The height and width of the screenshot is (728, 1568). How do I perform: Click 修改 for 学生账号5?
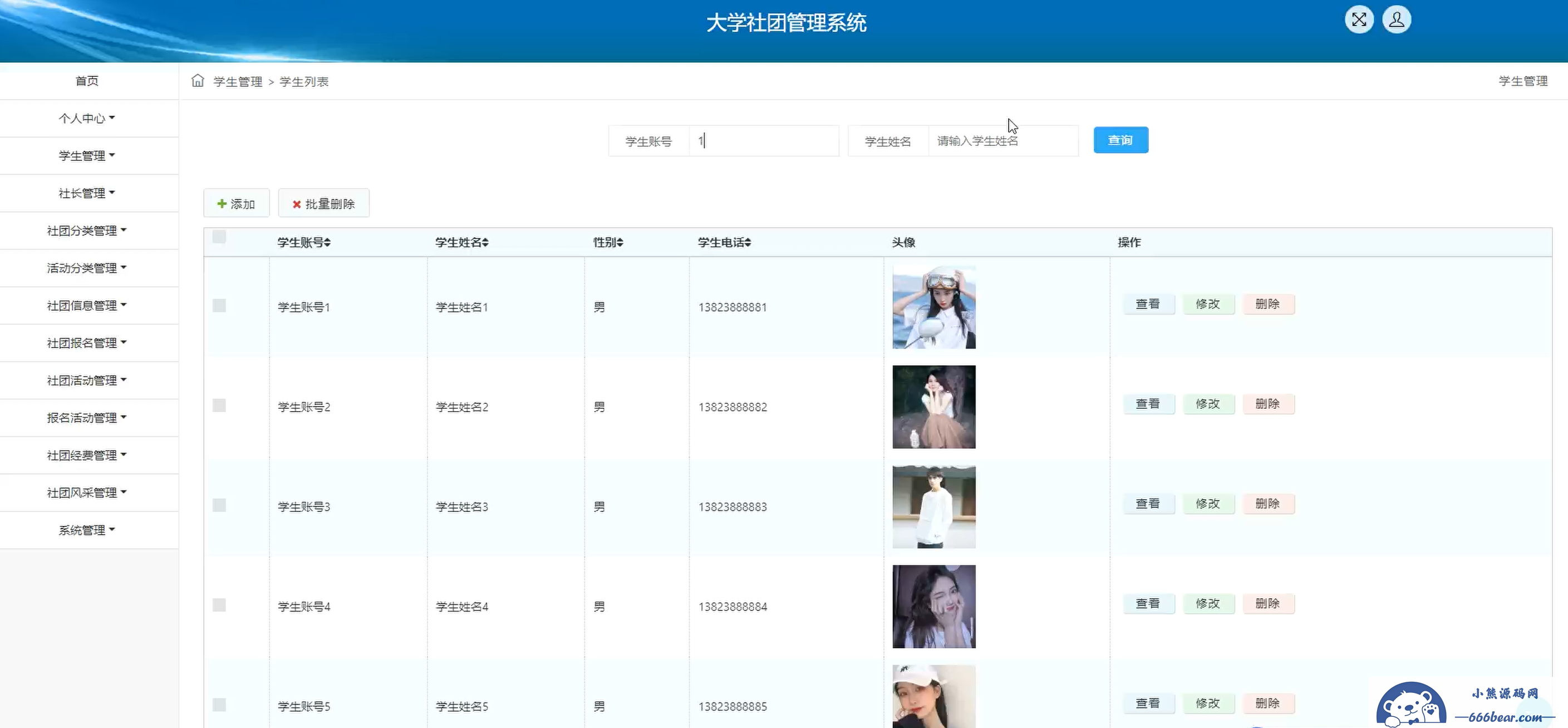(x=1208, y=703)
